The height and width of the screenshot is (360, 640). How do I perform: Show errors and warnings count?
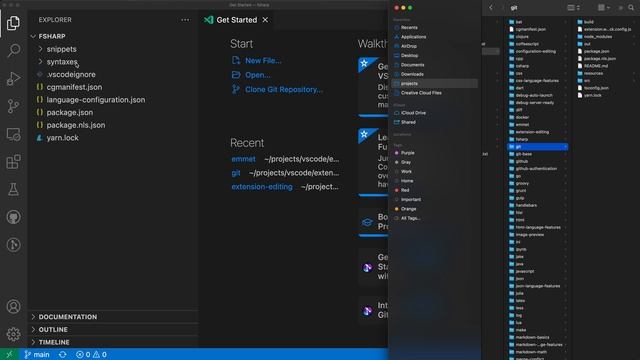coord(91,354)
